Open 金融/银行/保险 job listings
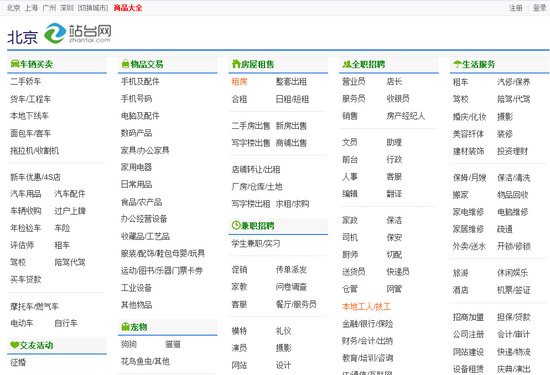Screen dimensions: 550x375 tap(367, 324)
